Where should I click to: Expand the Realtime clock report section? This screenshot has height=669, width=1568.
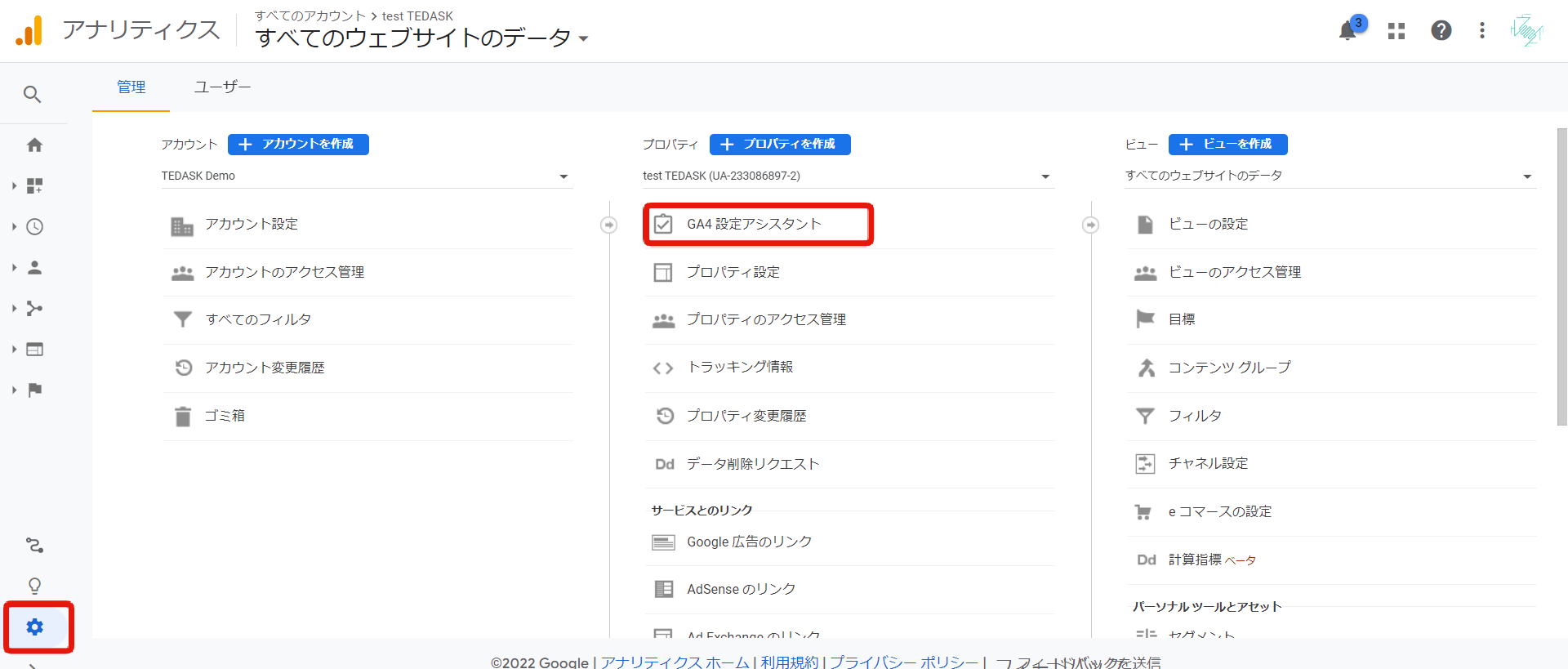point(34,227)
